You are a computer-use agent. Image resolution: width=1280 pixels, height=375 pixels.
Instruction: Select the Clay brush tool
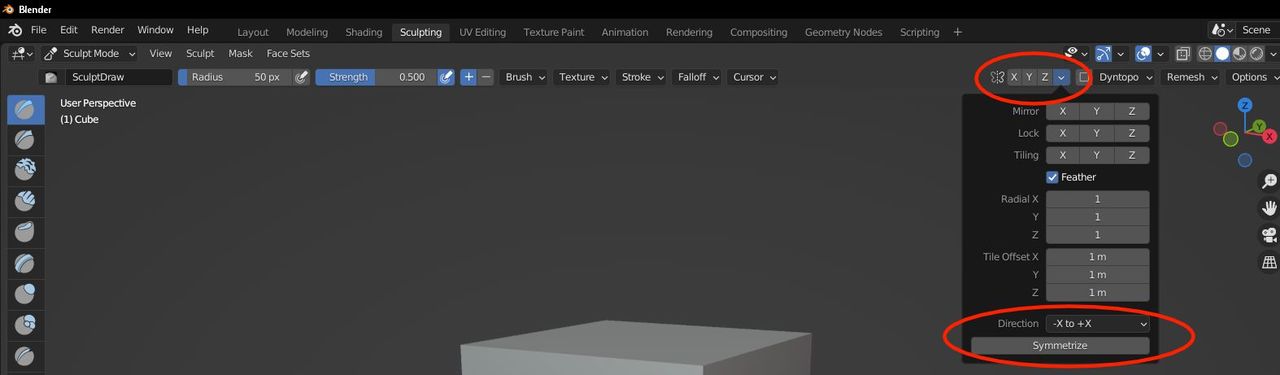pyautogui.click(x=26, y=171)
